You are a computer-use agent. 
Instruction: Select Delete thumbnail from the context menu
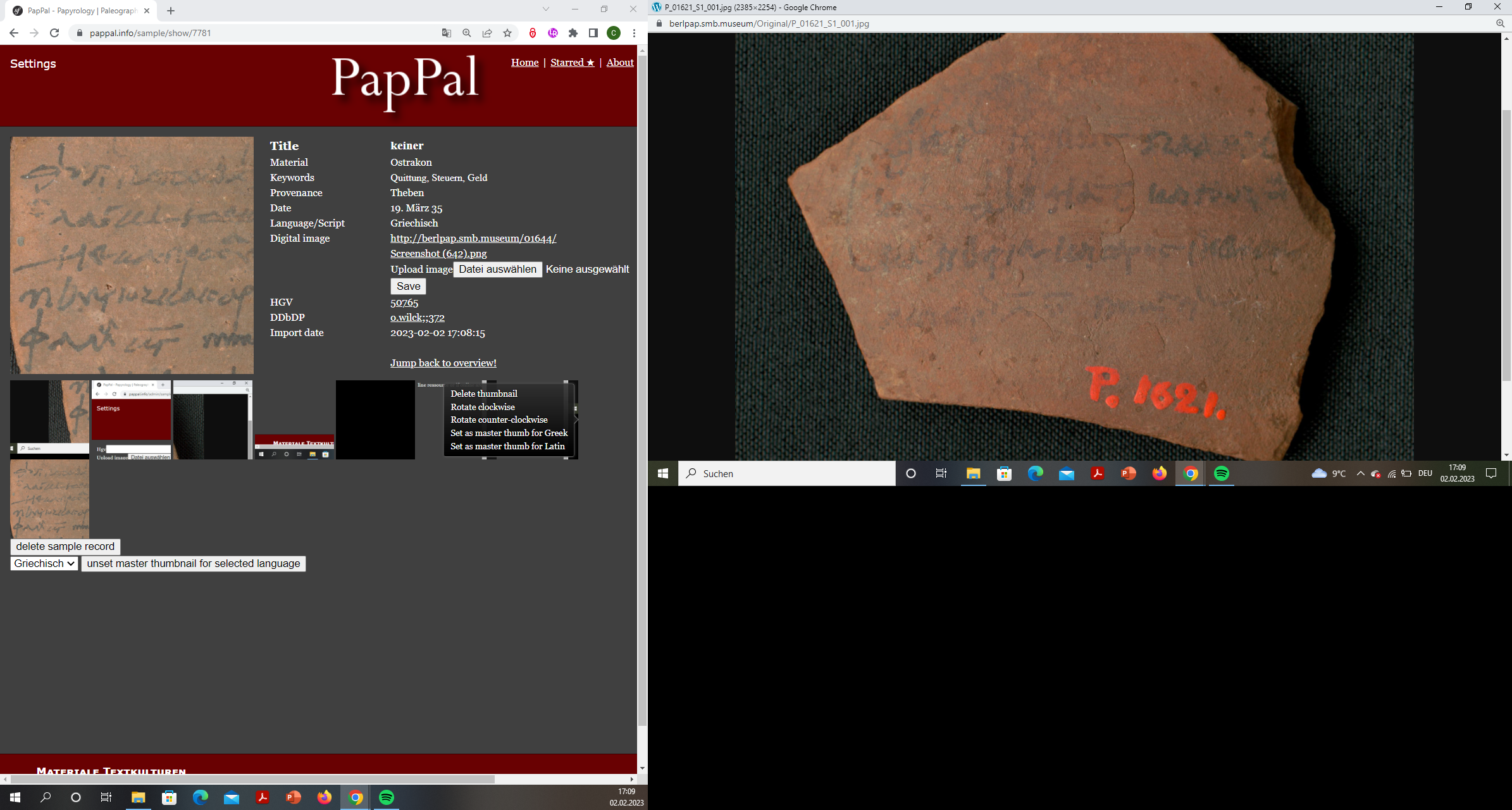[x=484, y=394]
